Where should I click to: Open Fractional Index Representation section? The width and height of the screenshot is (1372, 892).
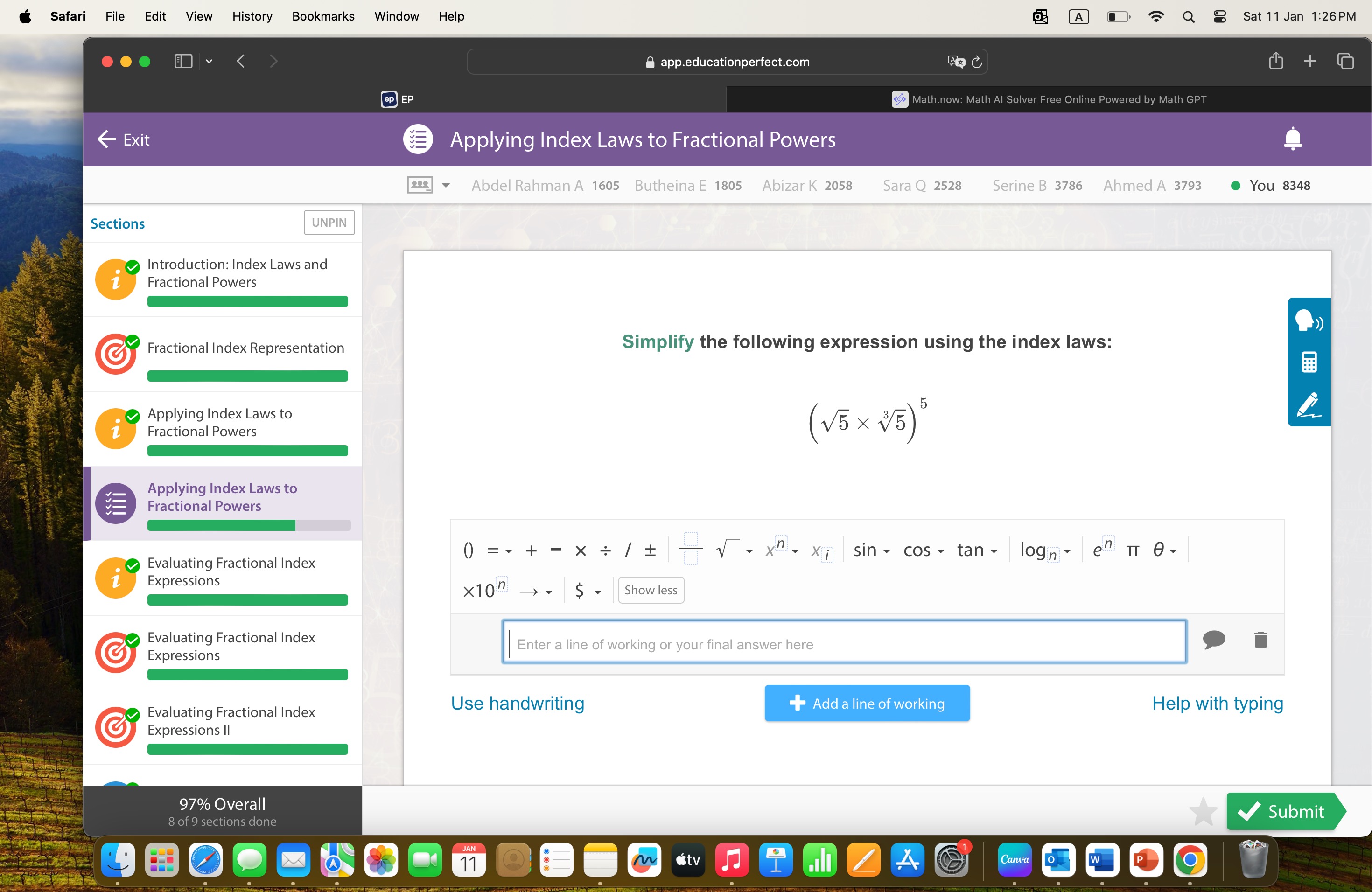click(223, 354)
